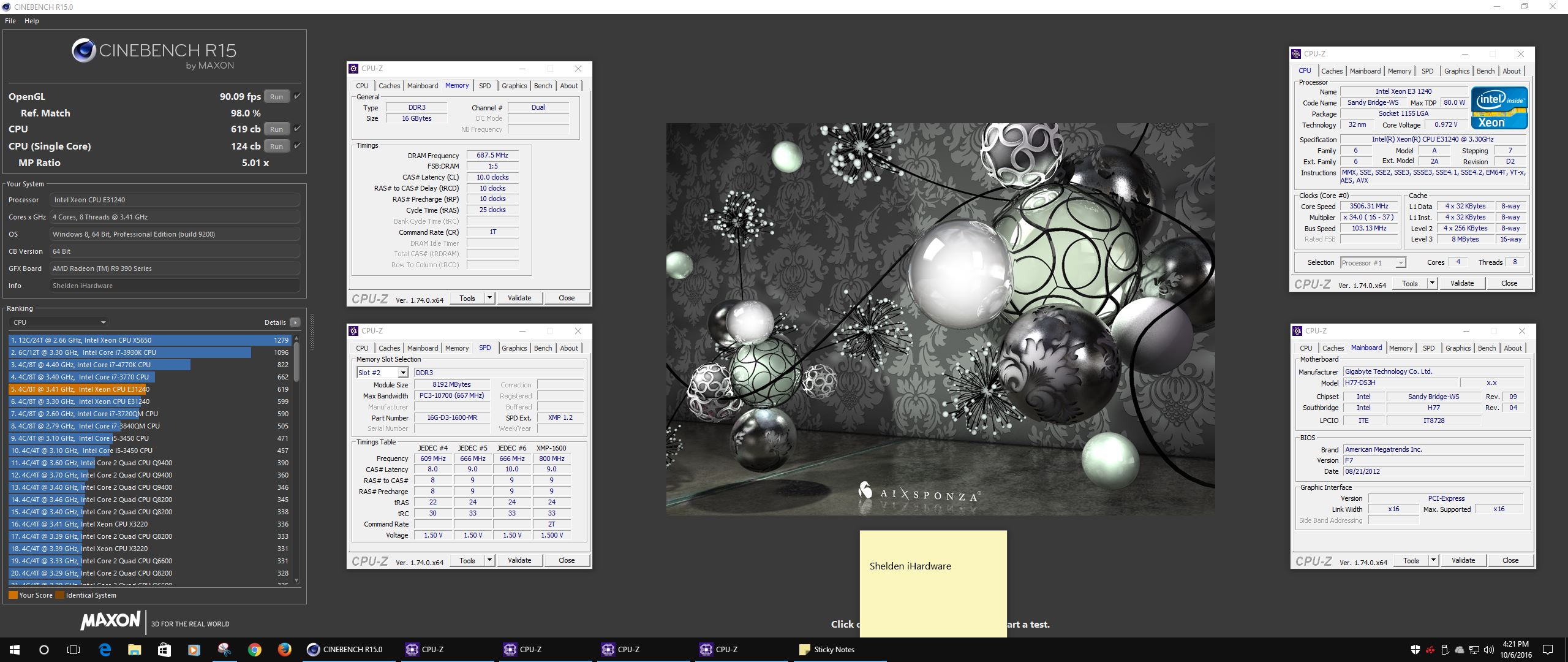Open the taskbar clock showing 4:21 PM
The image size is (1568, 662).
coord(1515,650)
